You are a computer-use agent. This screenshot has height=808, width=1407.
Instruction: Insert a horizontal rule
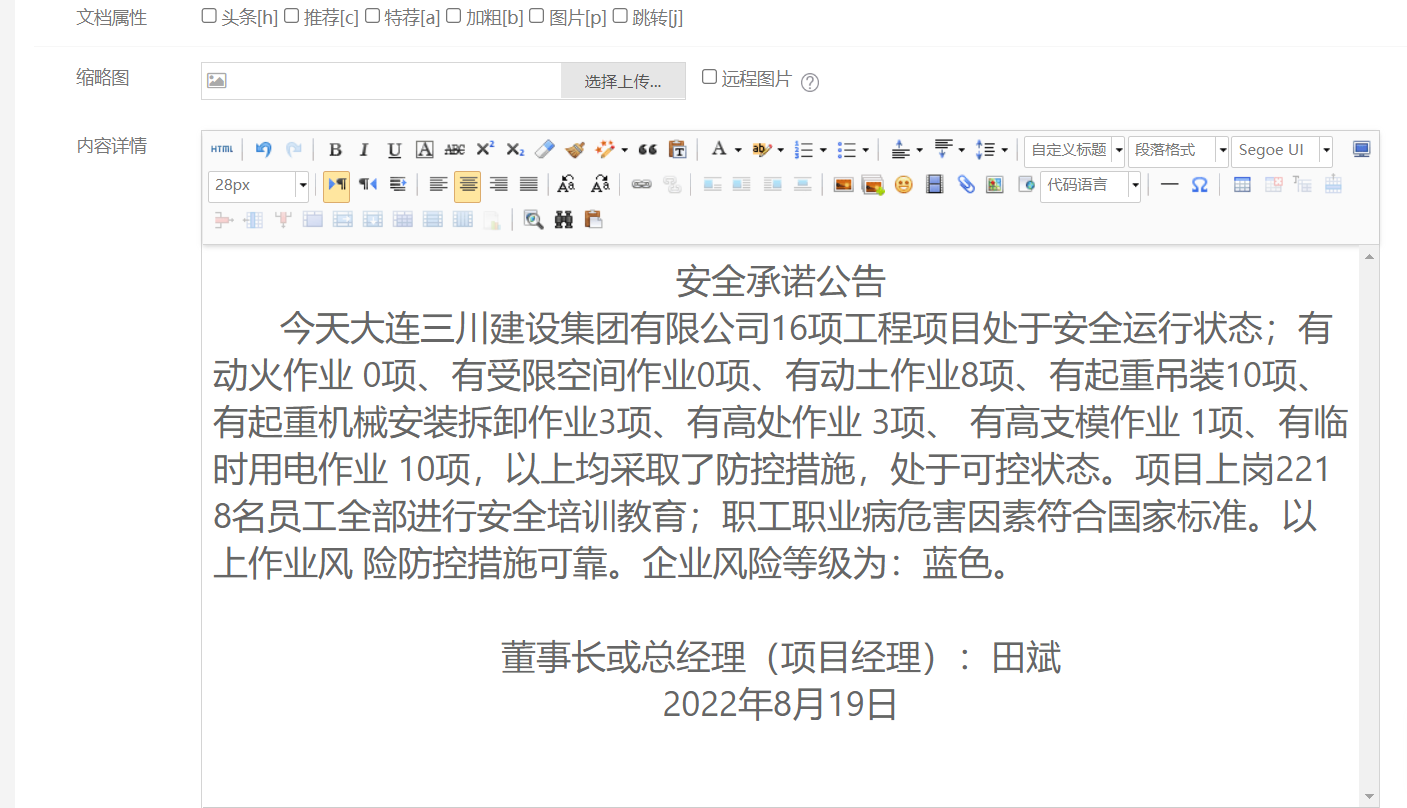coord(1169,184)
